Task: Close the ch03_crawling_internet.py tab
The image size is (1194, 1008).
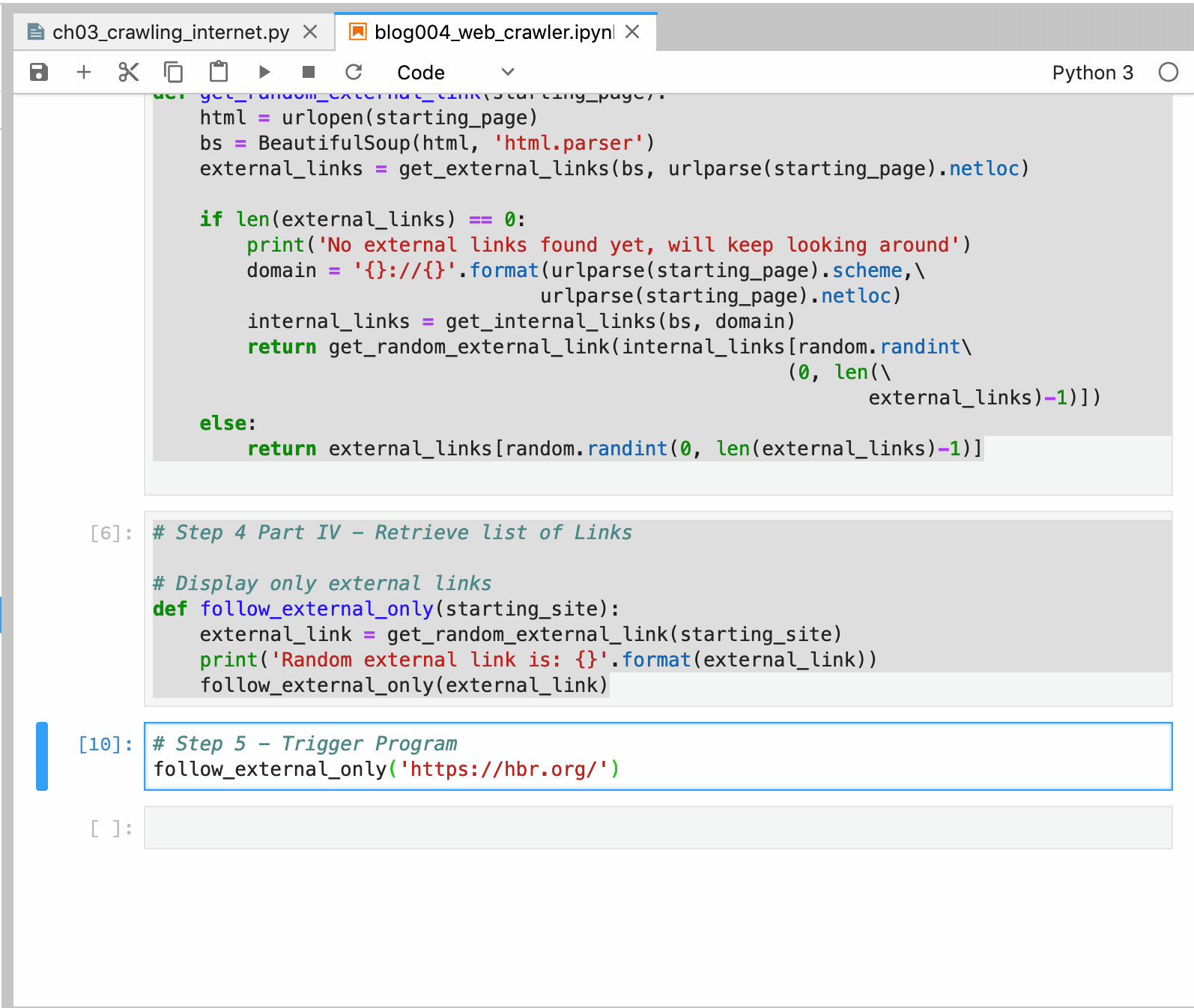Action: [x=311, y=32]
